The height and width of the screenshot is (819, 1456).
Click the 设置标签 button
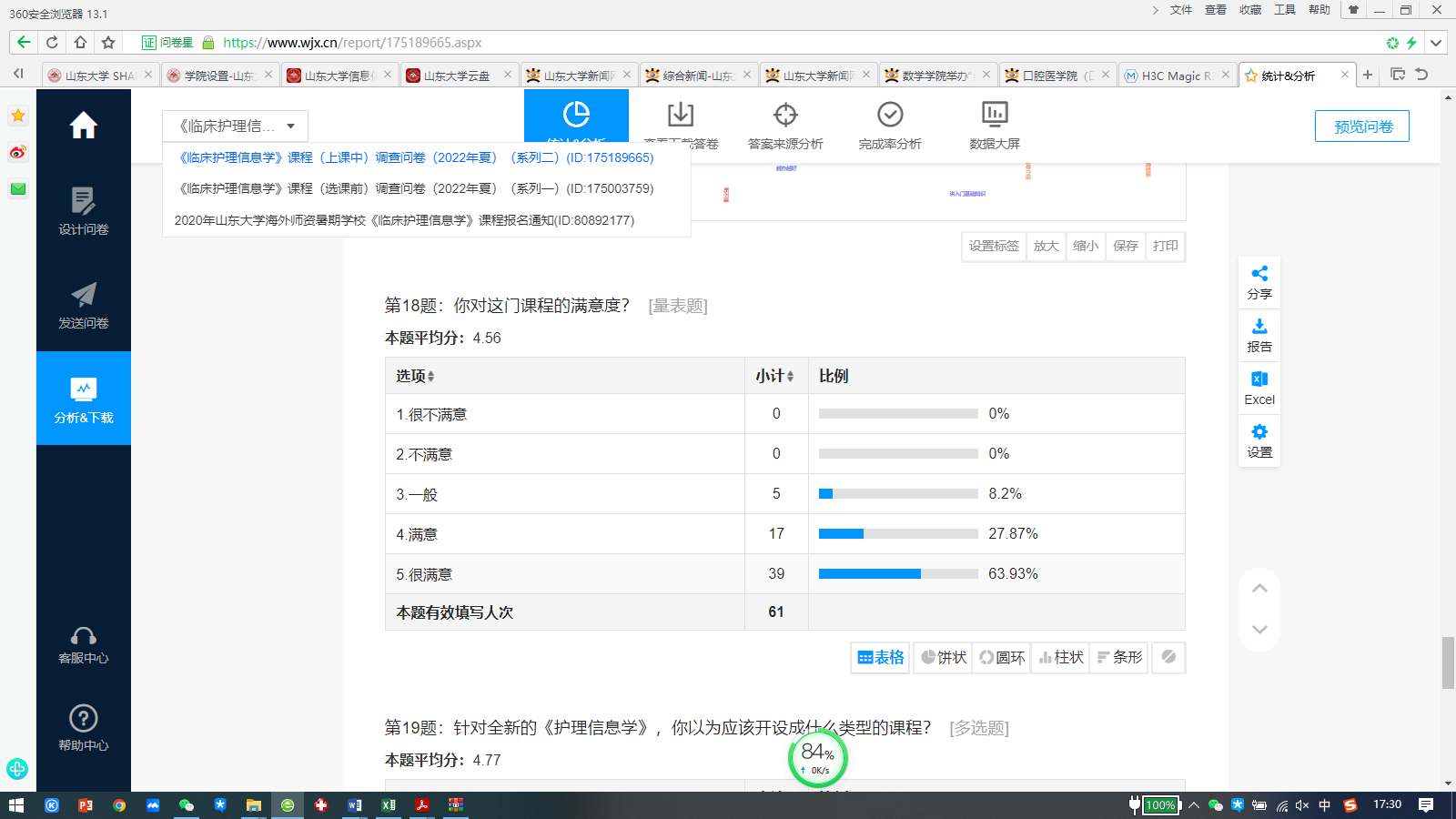click(994, 246)
